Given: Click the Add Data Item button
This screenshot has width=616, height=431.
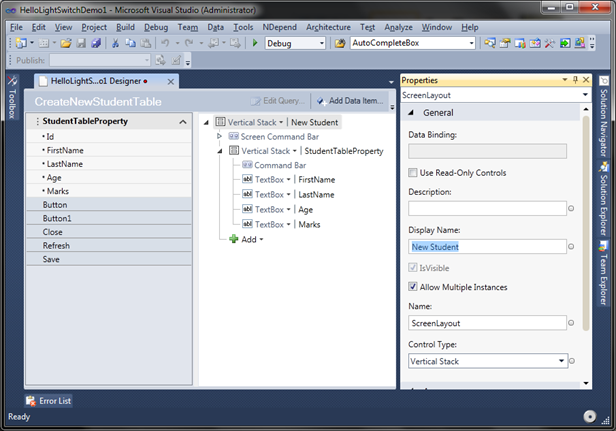Looking at the screenshot, I should pos(350,101).
